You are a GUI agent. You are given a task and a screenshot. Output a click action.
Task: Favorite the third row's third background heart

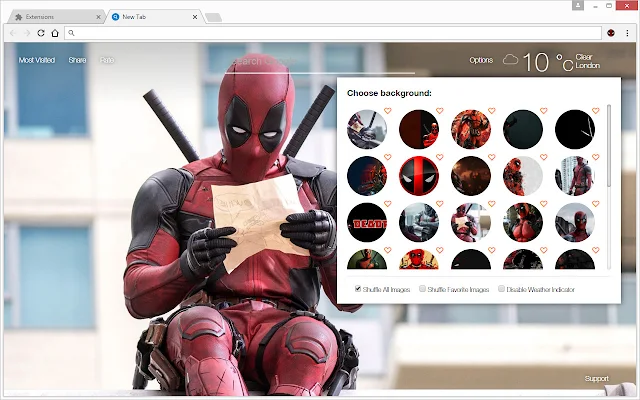point(492,204)
